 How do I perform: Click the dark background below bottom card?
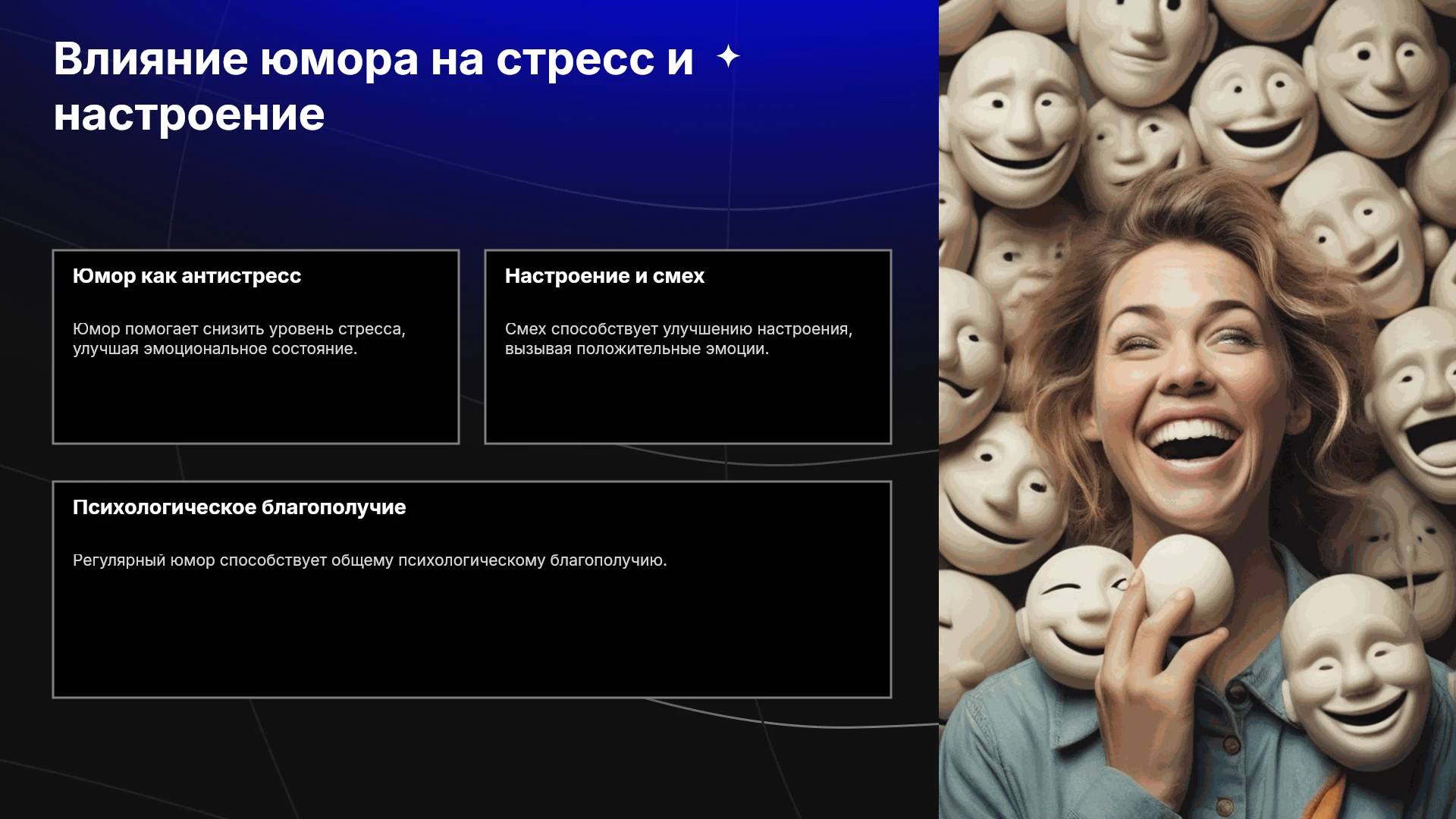click(470, 758)
